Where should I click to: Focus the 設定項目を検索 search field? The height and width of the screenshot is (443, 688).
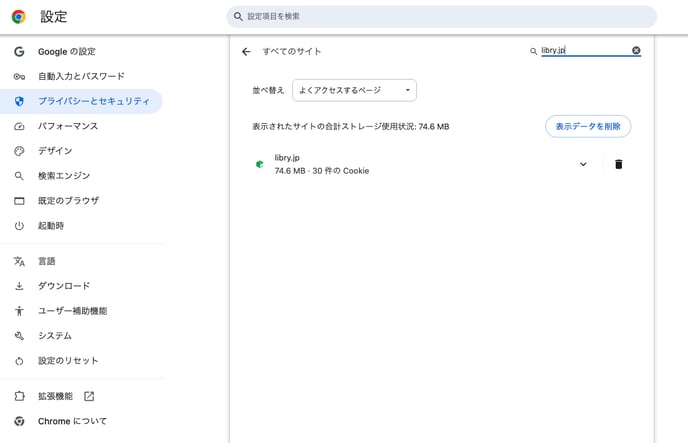point(442,17)
